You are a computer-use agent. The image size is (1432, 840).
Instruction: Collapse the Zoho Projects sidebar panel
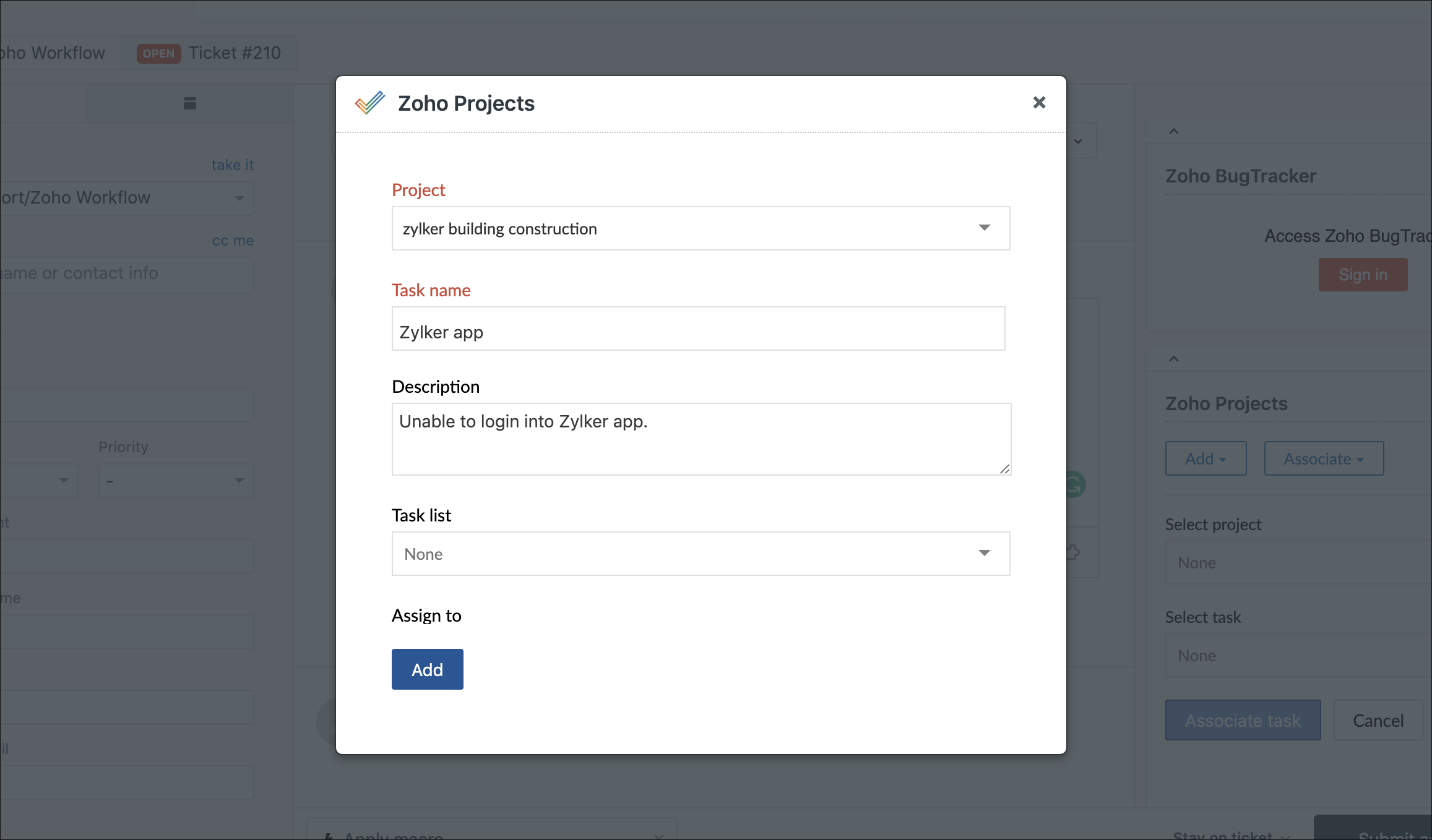tap(1174, 359)
